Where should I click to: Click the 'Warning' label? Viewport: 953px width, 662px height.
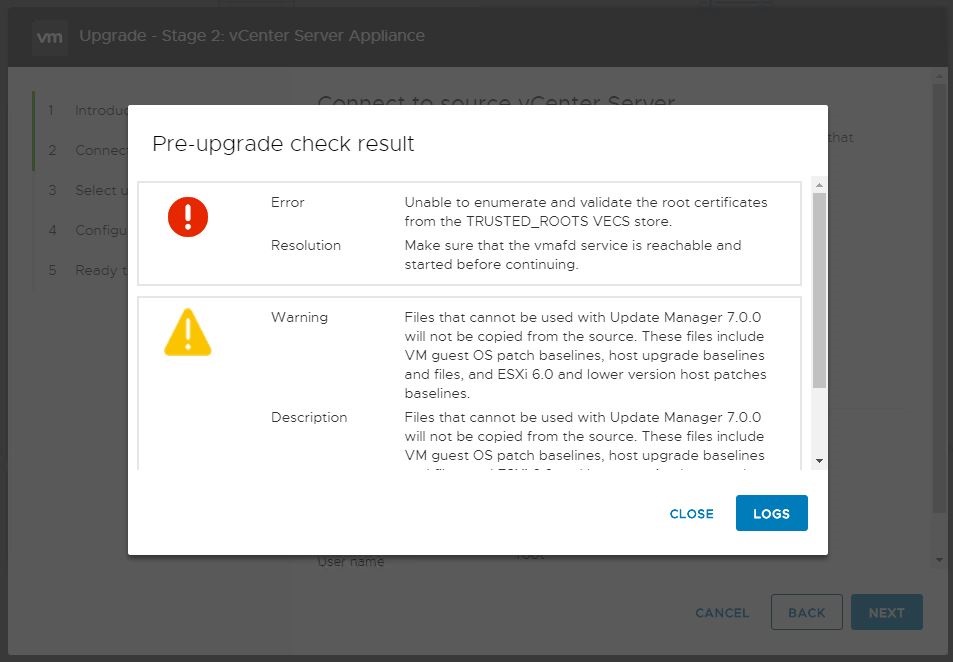click(299, 317)
